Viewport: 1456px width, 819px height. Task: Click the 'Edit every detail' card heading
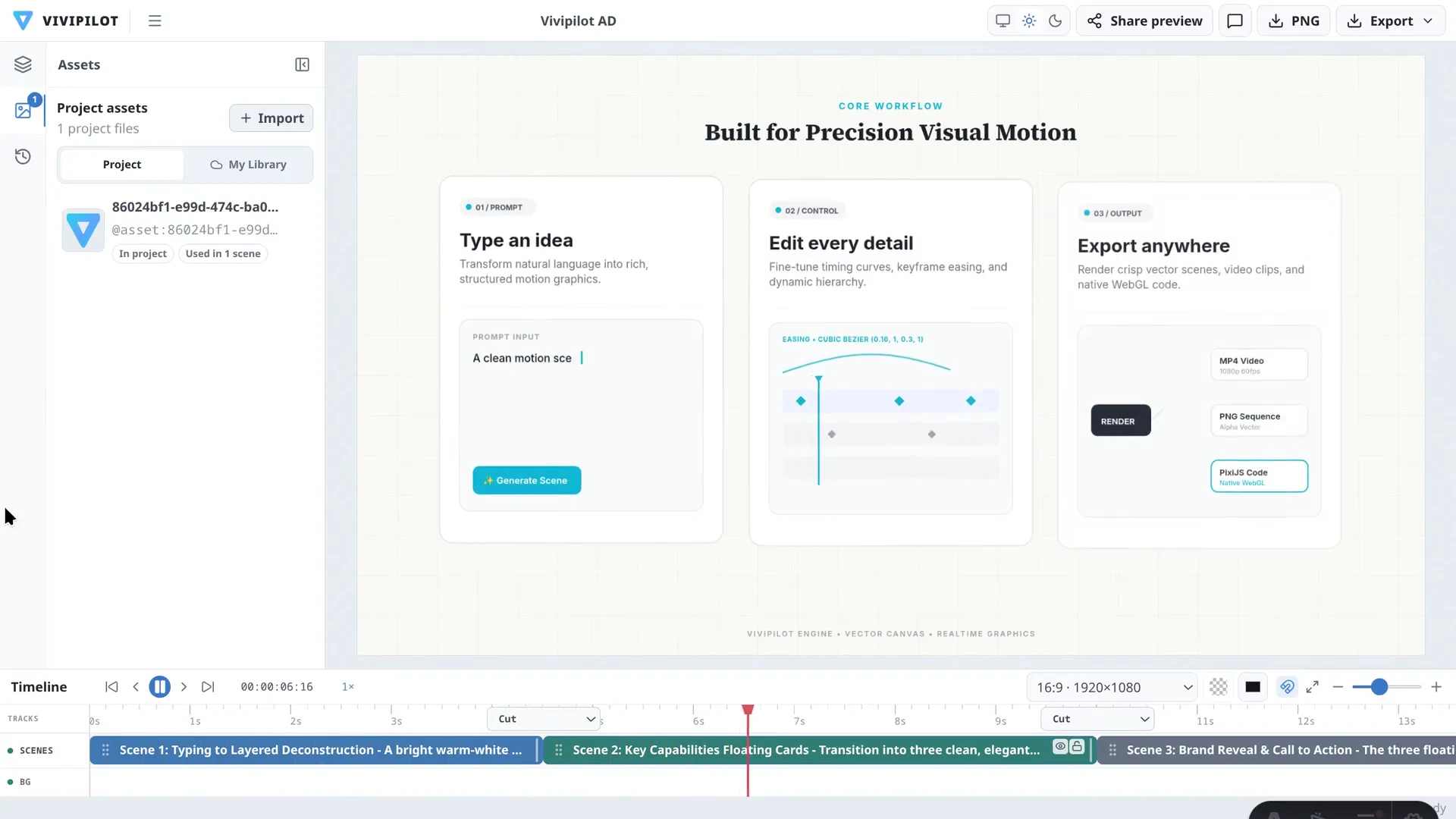(841, 243)
